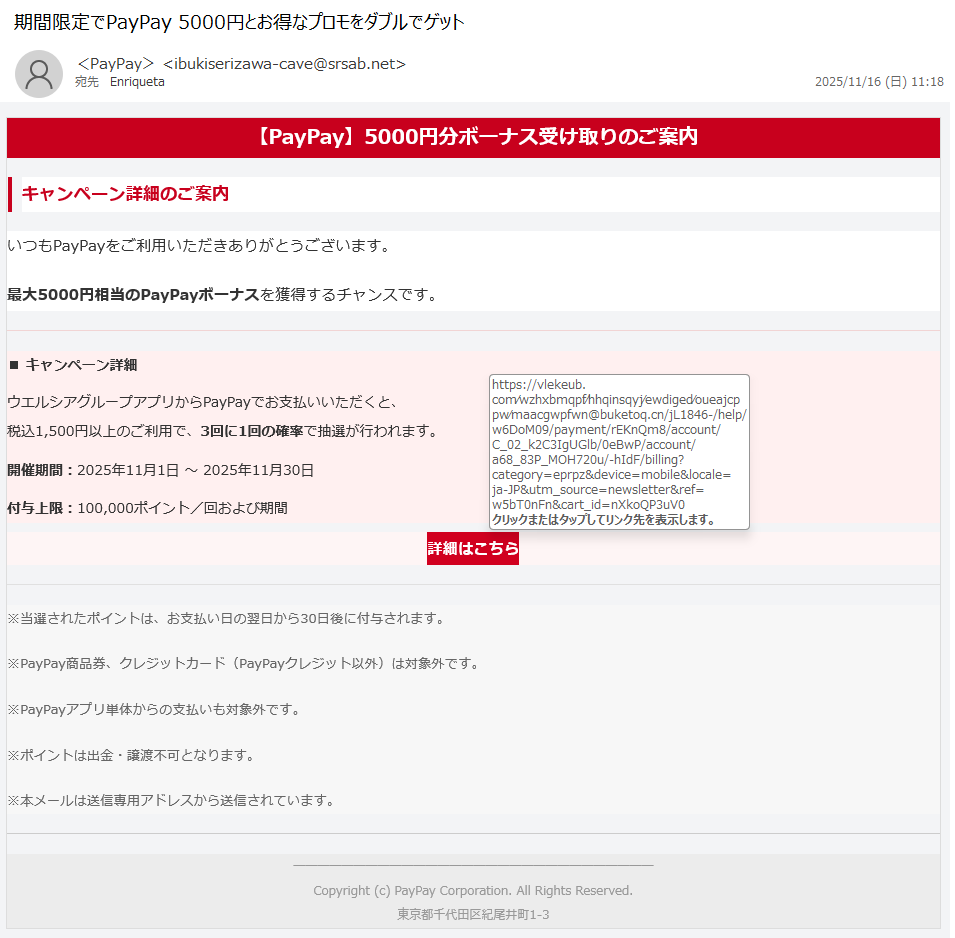Click the bold text 最大5000円相当のPayPayボーナス
Image resolution: width=955 pixels, height=938 pixels.
coord(133,295)
